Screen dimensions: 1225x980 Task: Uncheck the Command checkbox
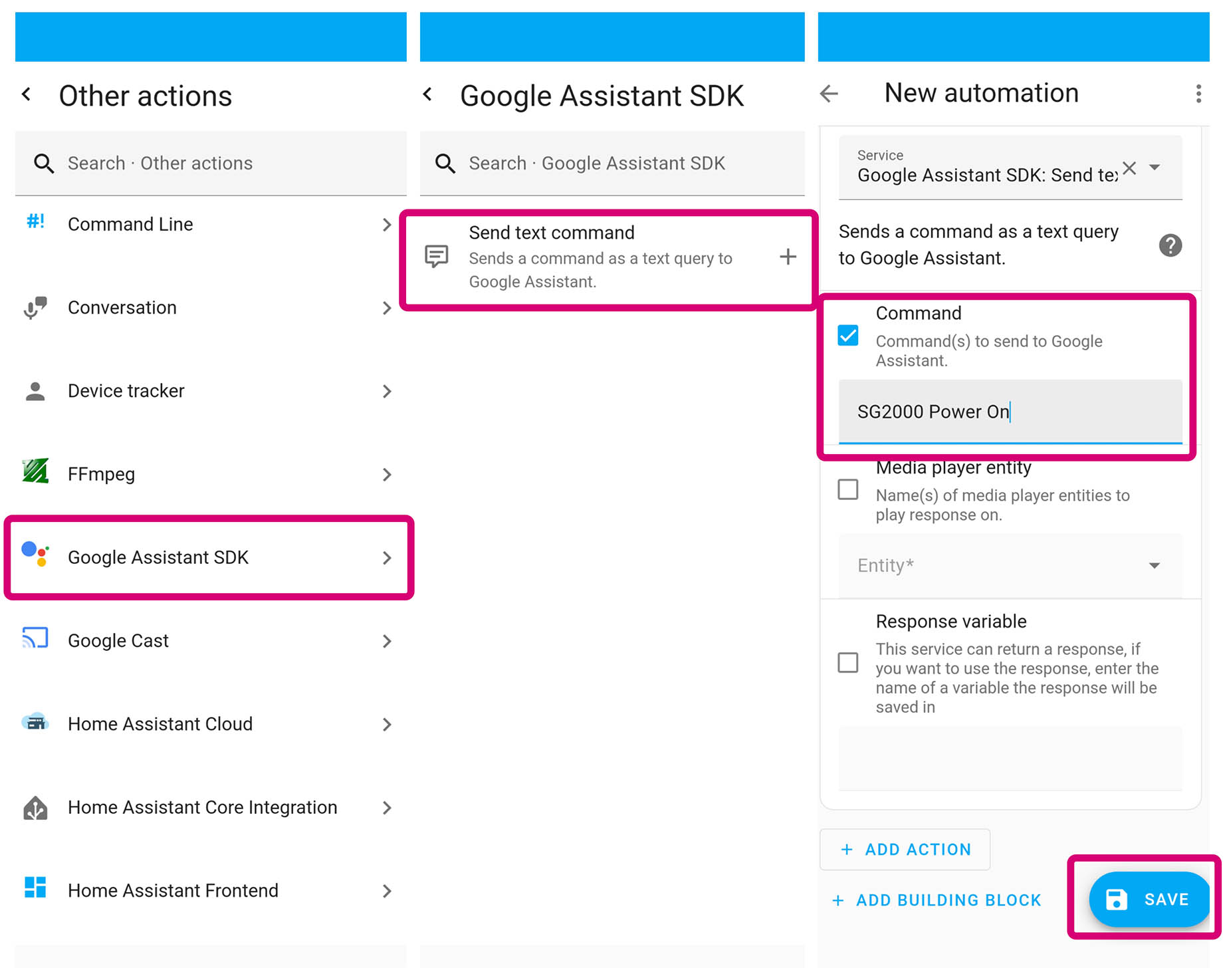pyautogui.click(x=848, y=335)
